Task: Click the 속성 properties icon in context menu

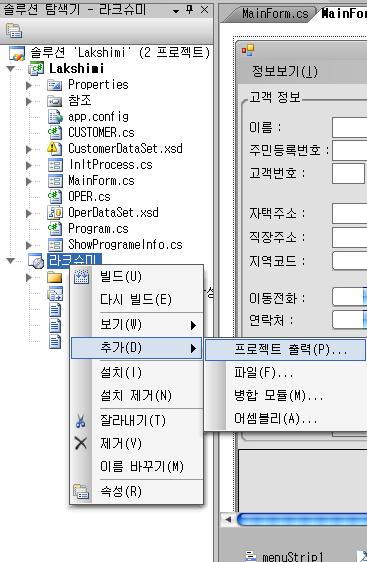Action: pos(81,491)
